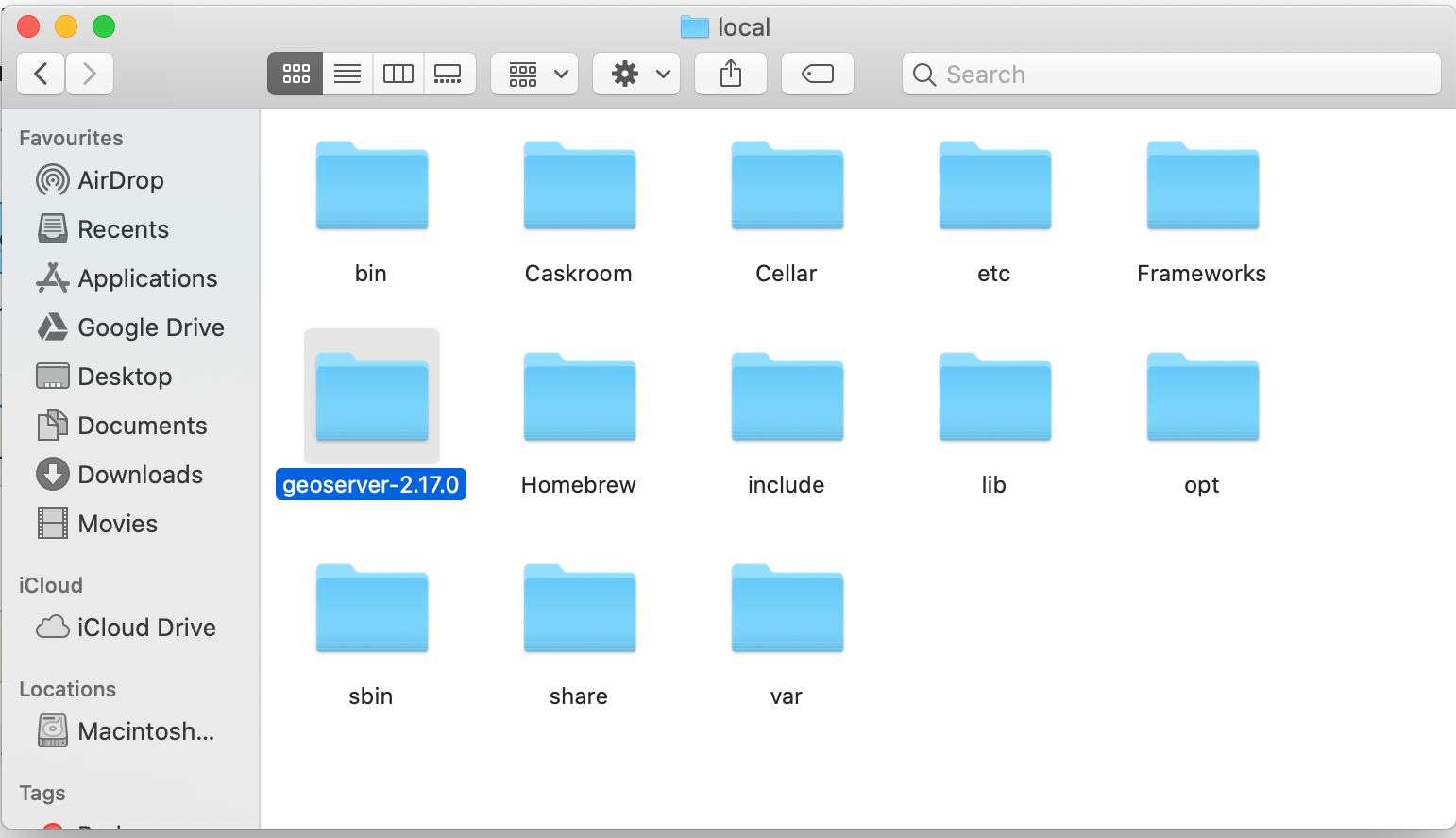Image resolution: width=1456 pixels, height=838 pixels.
Task: Click the Favourites sidebar heading
Action: 71,138
